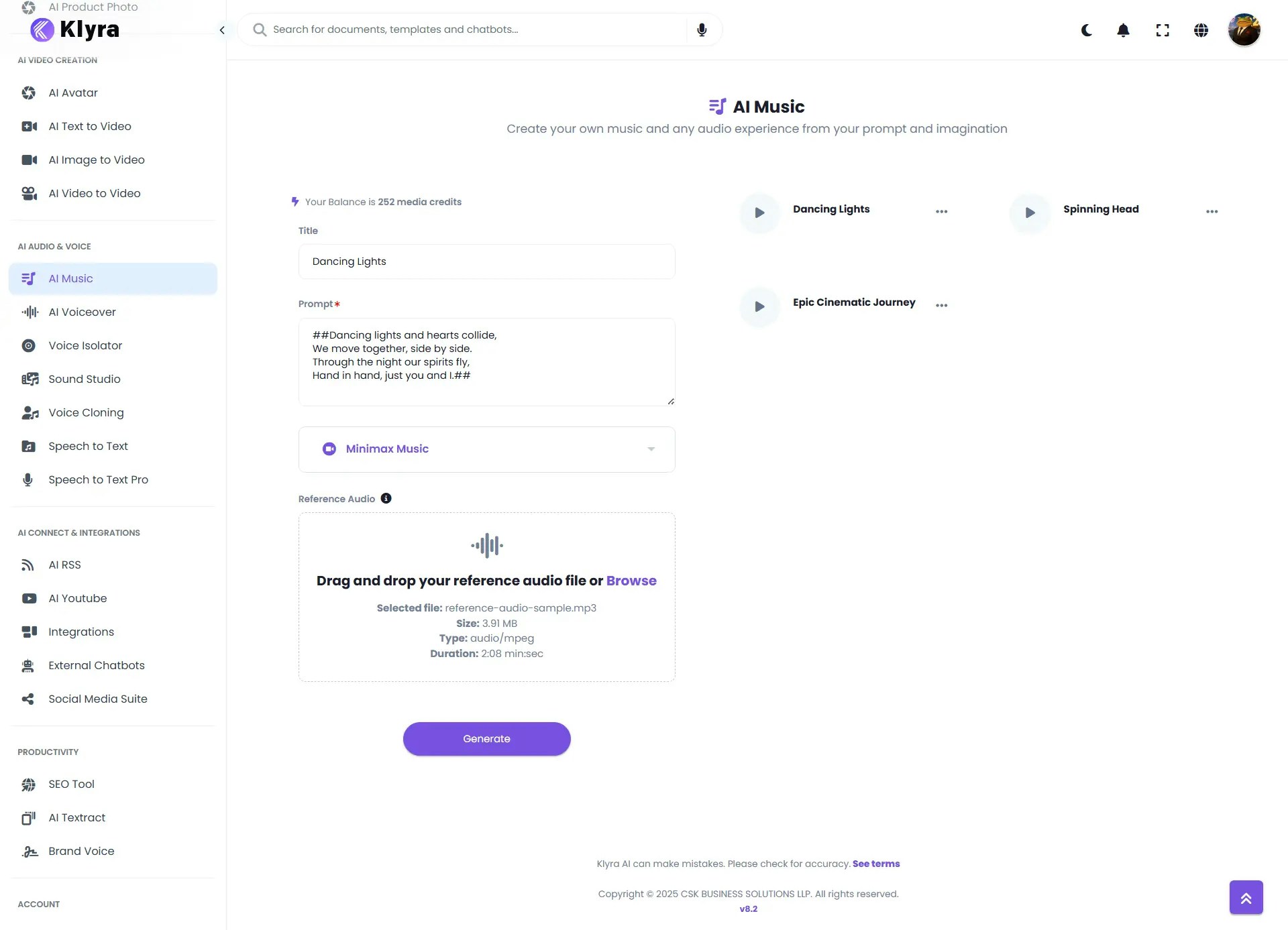Open the See terms link

coord(876,864)
